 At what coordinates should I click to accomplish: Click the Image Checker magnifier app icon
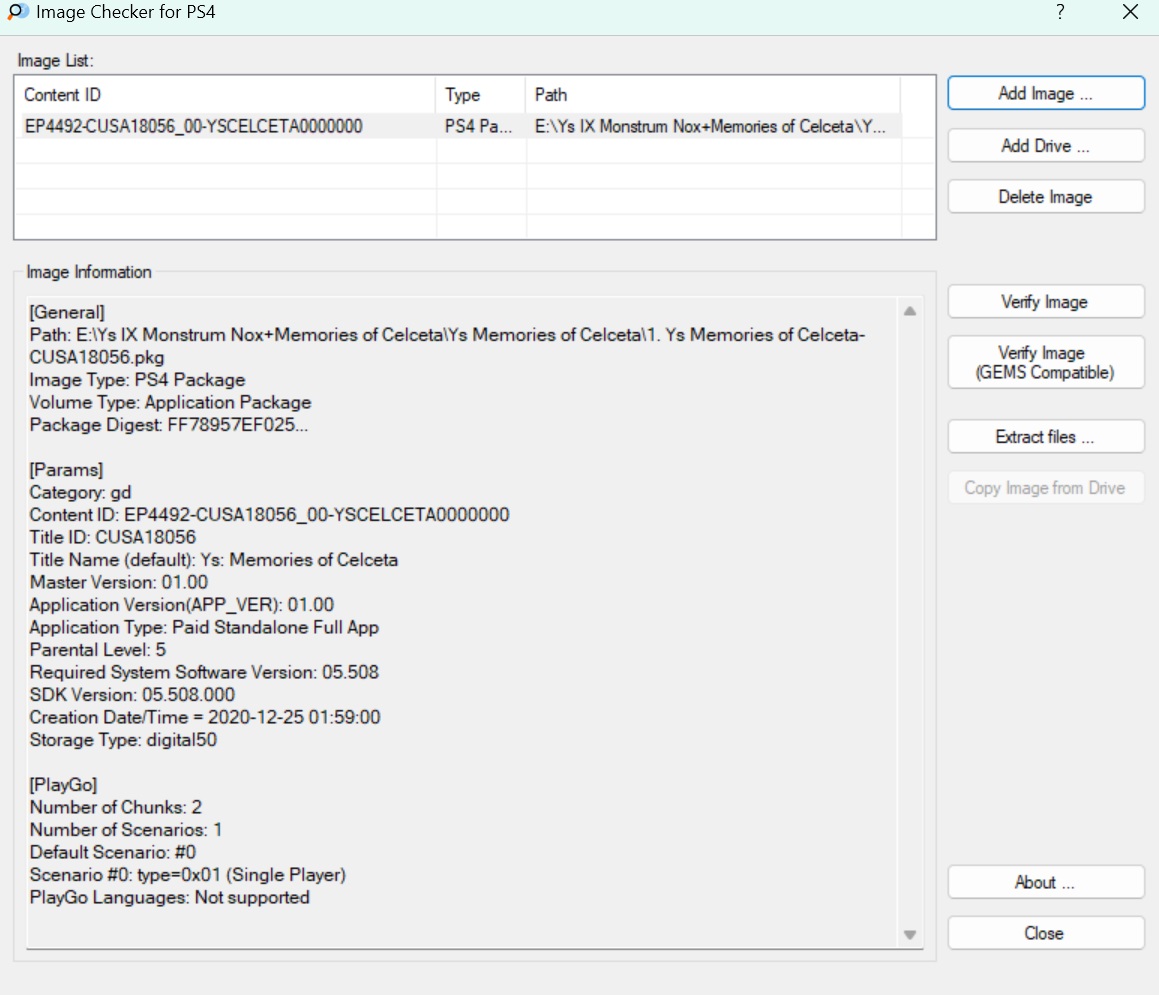pos(18,13)
